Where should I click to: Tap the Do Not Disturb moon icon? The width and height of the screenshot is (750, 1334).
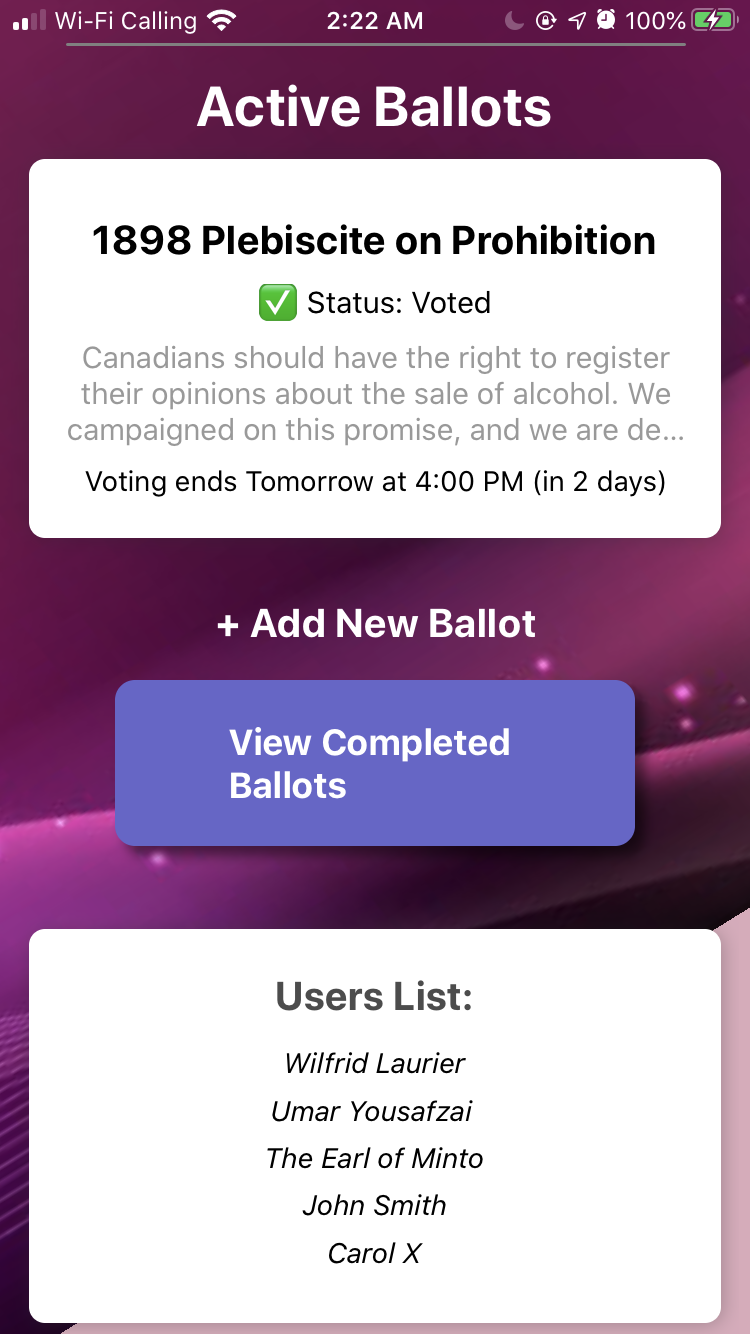[515, 20]
